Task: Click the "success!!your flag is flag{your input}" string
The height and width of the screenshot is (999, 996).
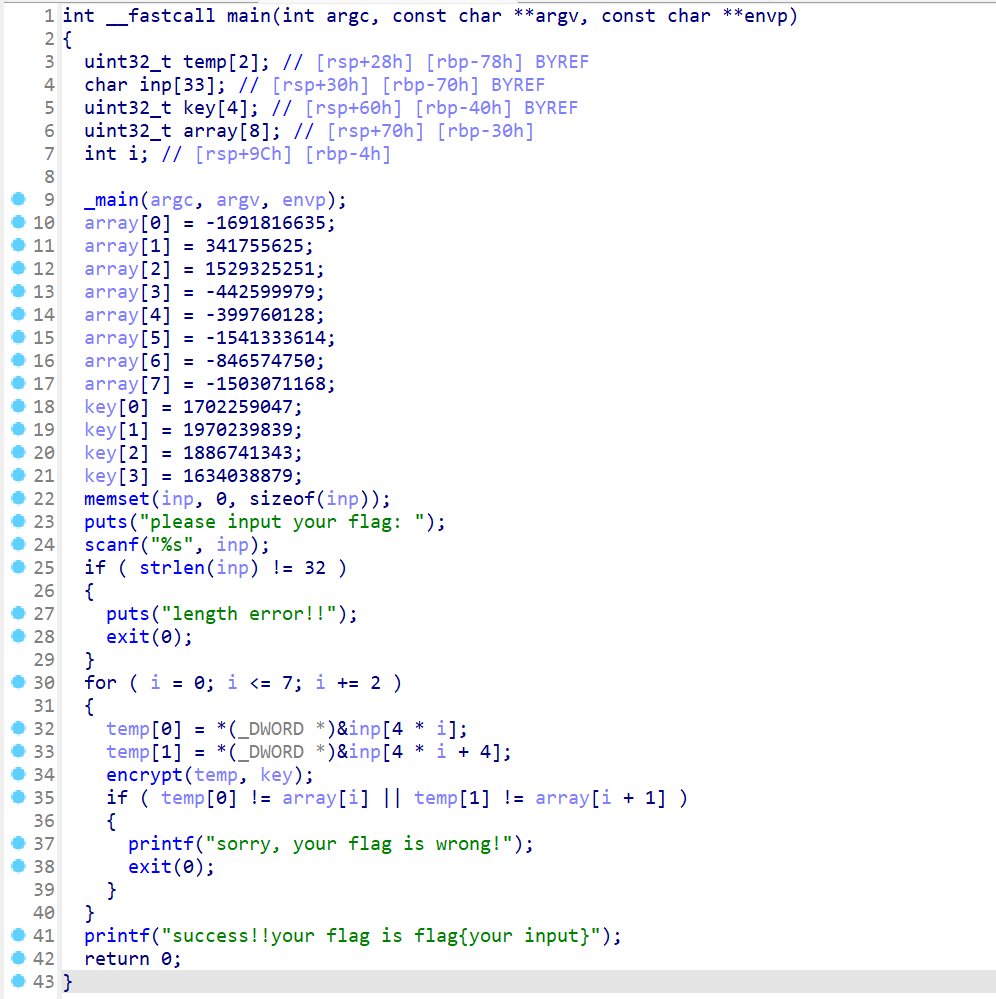Action: (380, 935)
